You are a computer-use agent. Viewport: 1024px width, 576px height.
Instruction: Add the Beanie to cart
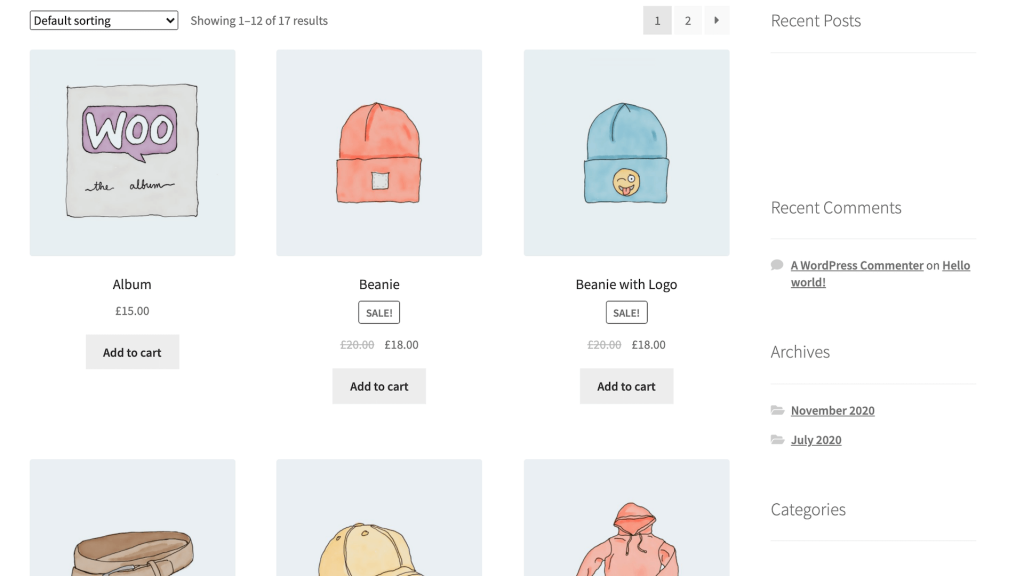(x=379, y=386)
